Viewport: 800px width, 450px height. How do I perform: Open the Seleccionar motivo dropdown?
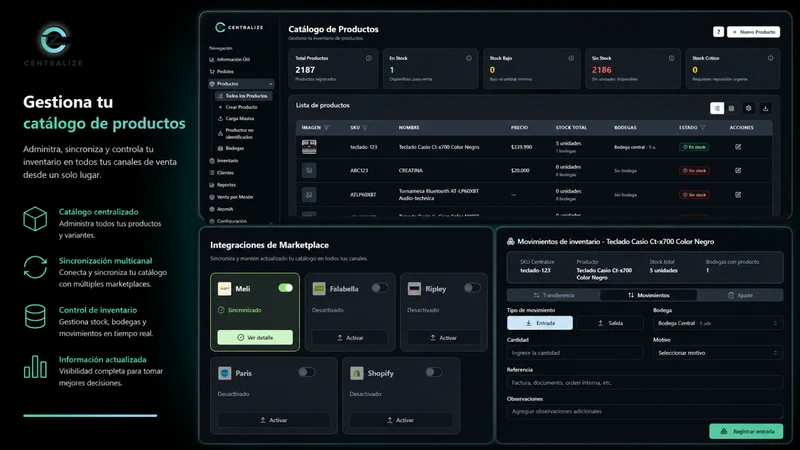pyautogui.click(x=717, y=353)
